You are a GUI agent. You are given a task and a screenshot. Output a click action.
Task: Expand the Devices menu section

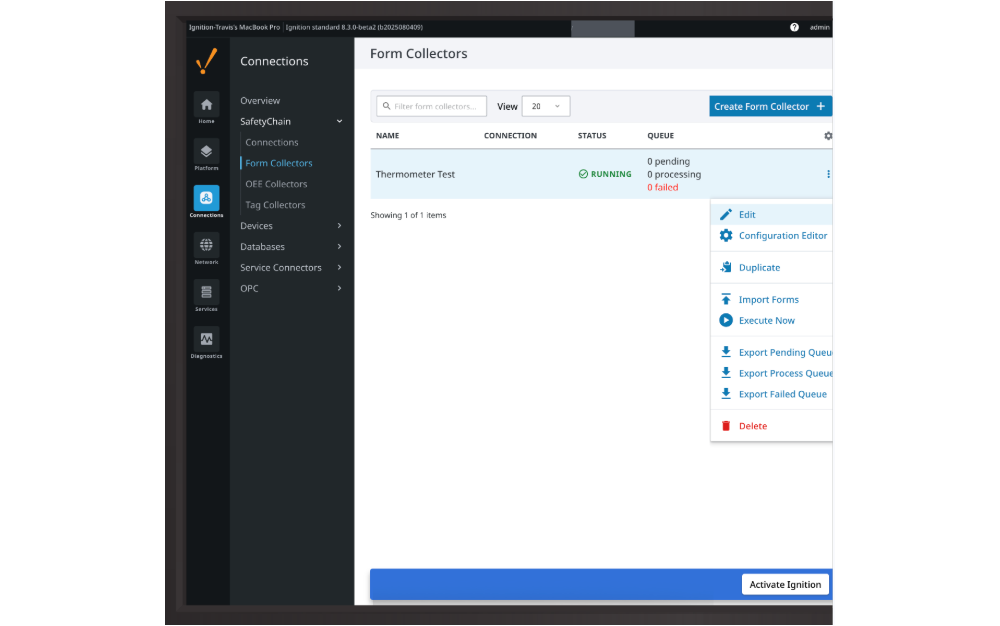339,226
